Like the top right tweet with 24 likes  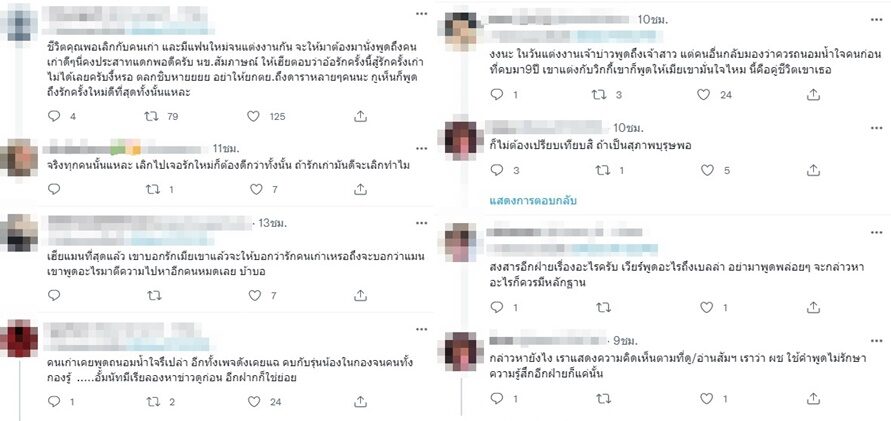tap(703, 95)
